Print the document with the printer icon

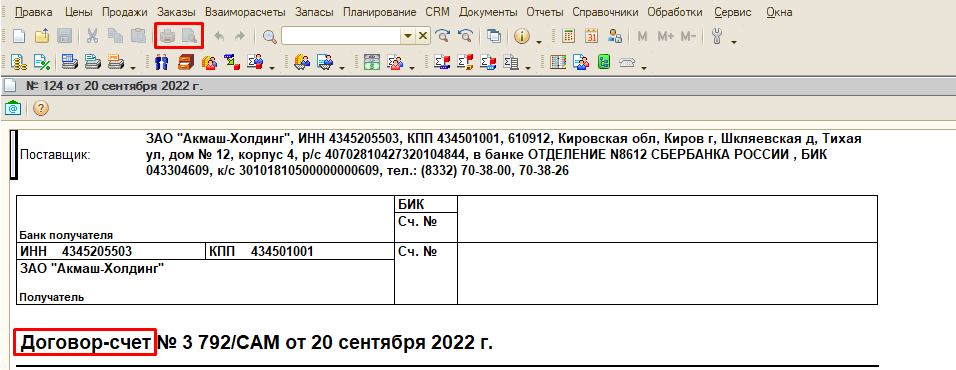tap(167, 37)
